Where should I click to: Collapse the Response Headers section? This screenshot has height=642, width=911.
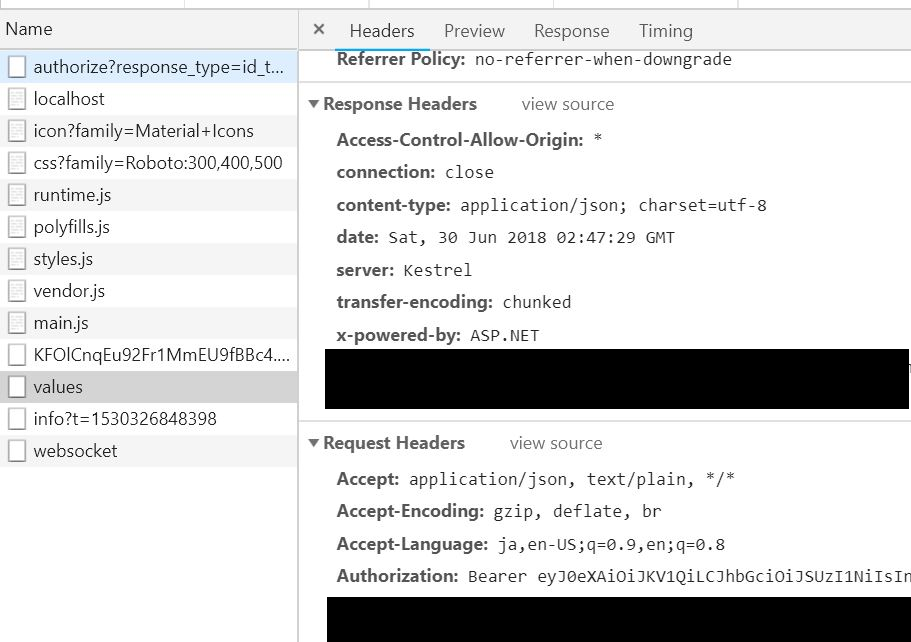click(x=314, y=104)
